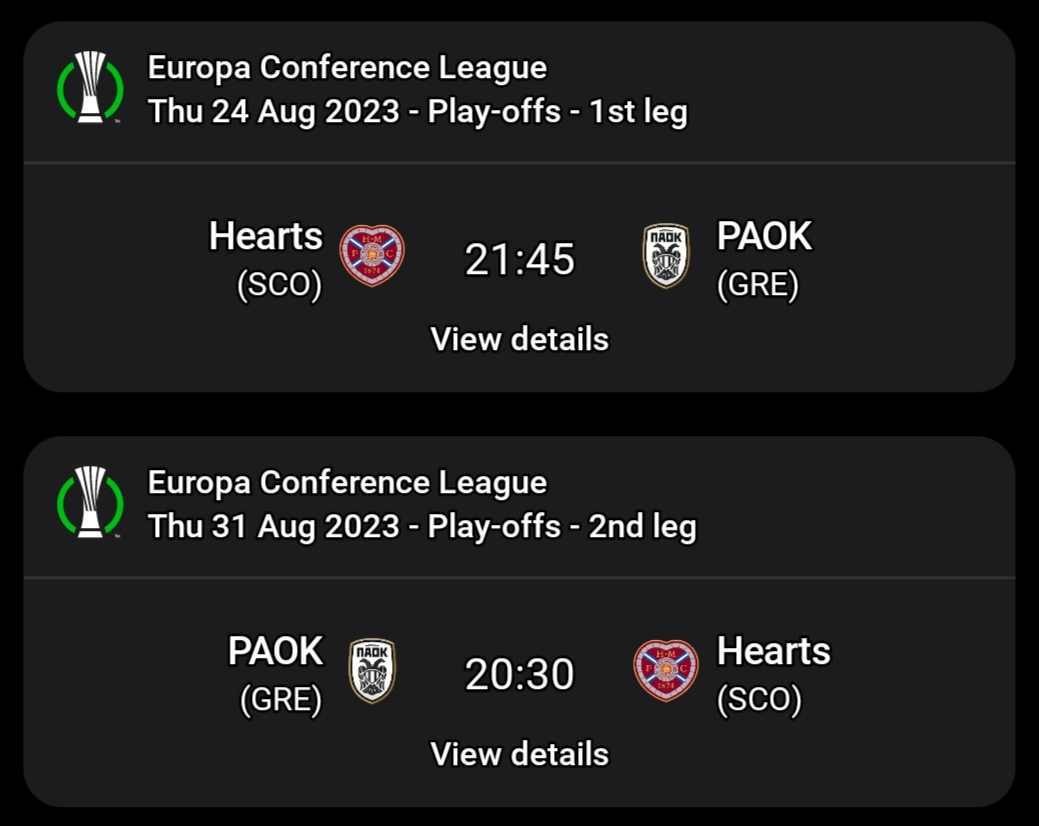Click the Europa Conference League title on the 1st leg card
This screenshot has height=826, width=1039.
347,68
